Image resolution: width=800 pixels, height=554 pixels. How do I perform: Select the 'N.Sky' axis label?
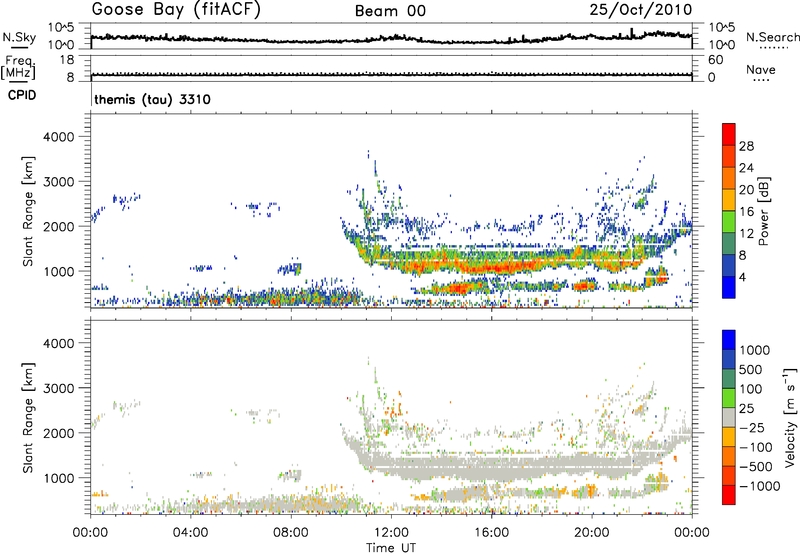click(19, 37)
